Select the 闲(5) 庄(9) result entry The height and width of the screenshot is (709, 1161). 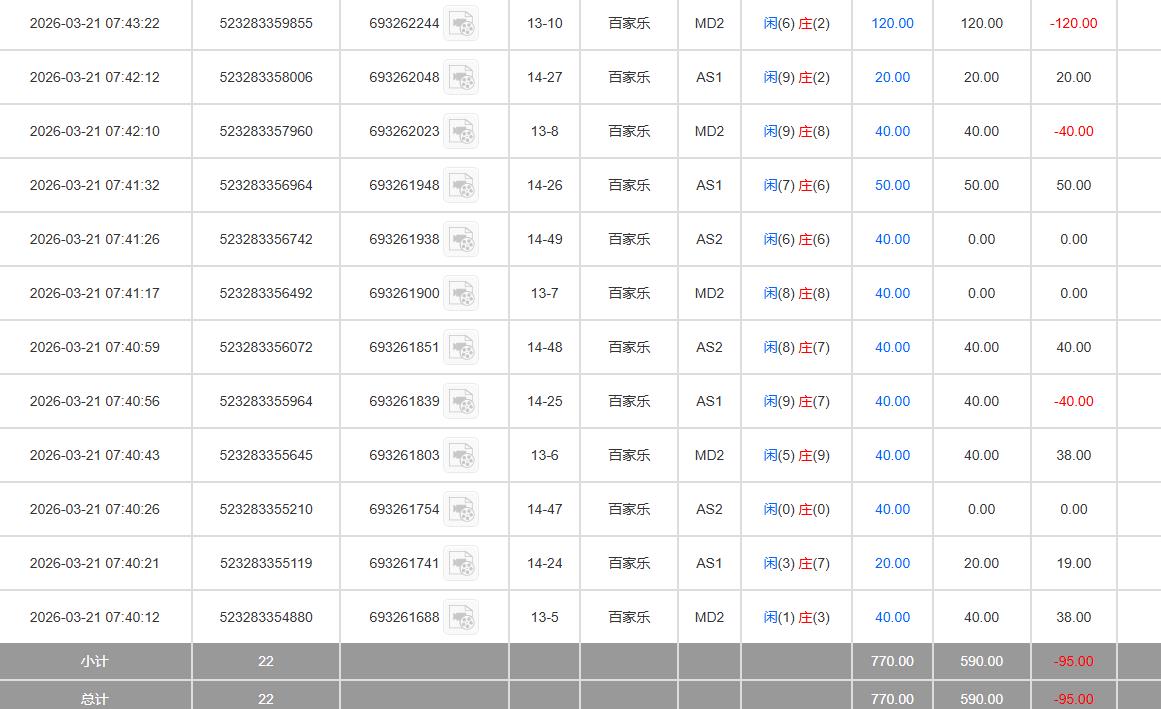point(796,455)
